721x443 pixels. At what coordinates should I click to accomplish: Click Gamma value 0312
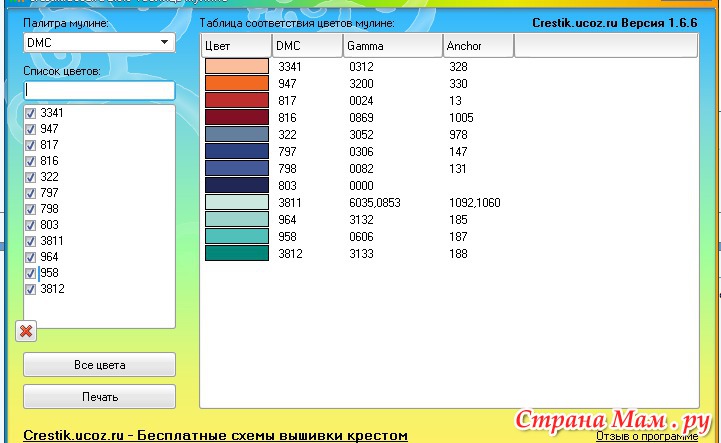point(361,67)
